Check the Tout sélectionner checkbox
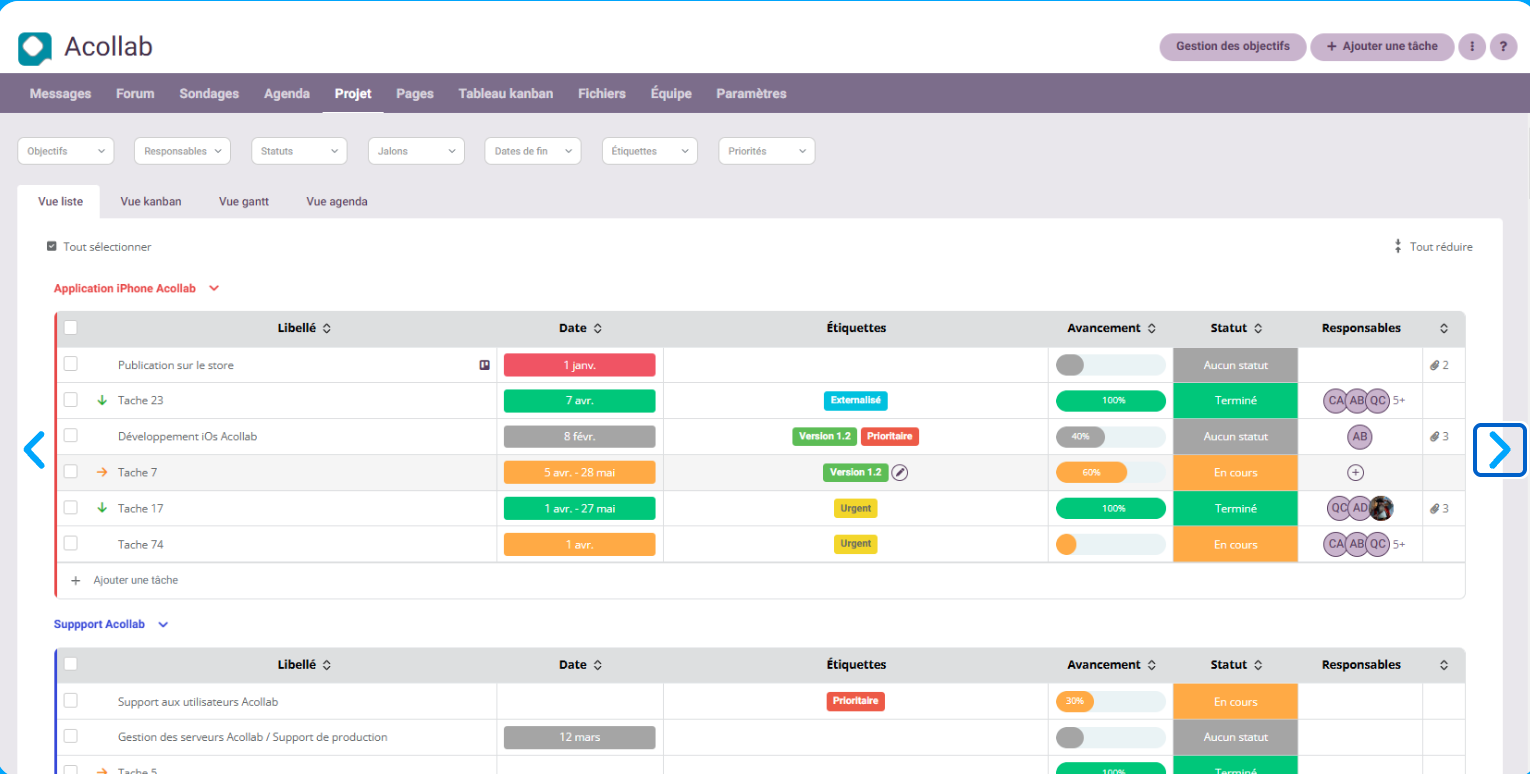 click(52, 246)
